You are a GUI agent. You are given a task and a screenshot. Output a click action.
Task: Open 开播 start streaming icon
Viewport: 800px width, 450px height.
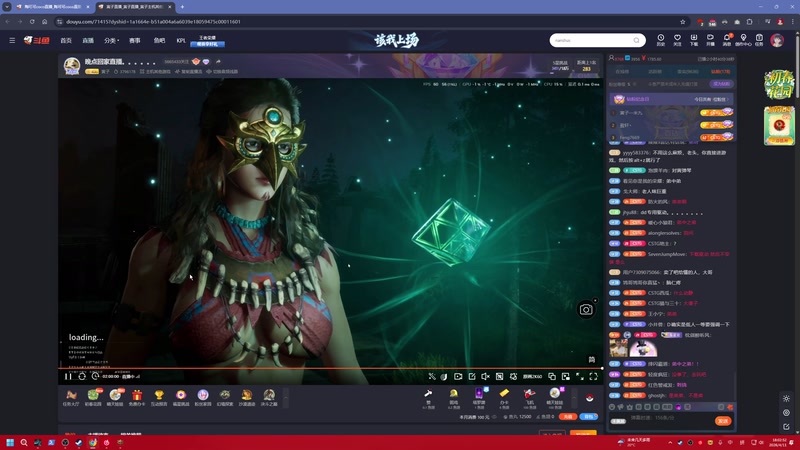coord(710,40)
